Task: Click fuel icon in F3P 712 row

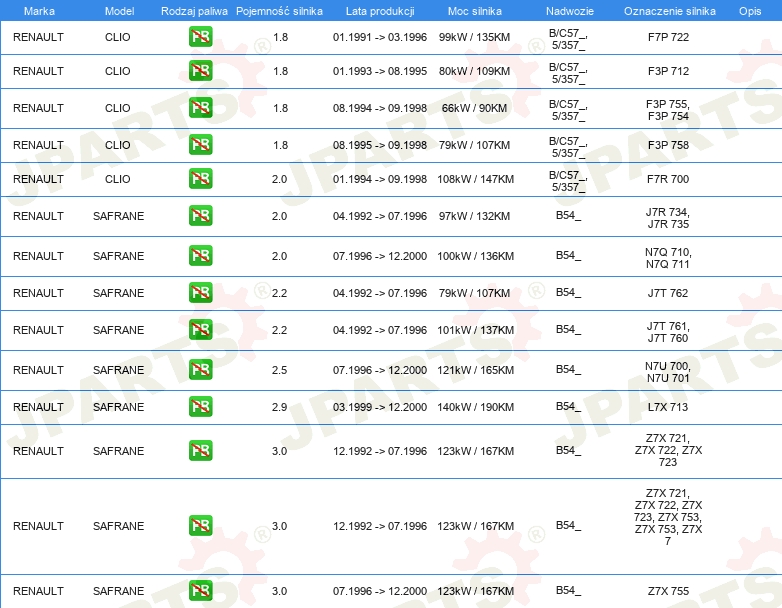Action: (200, 71)
